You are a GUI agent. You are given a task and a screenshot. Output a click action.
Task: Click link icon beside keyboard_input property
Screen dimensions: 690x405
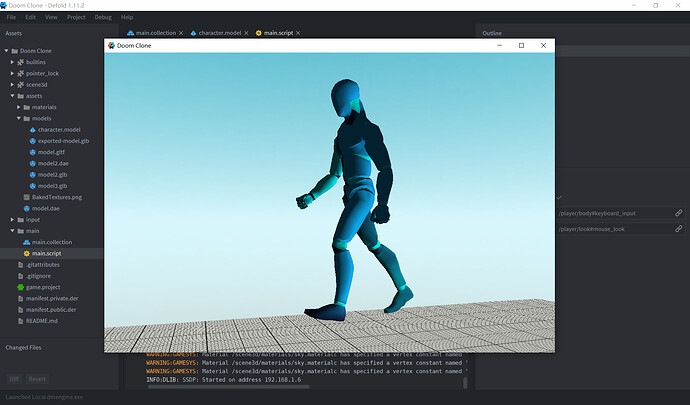[x=678, y=213]
